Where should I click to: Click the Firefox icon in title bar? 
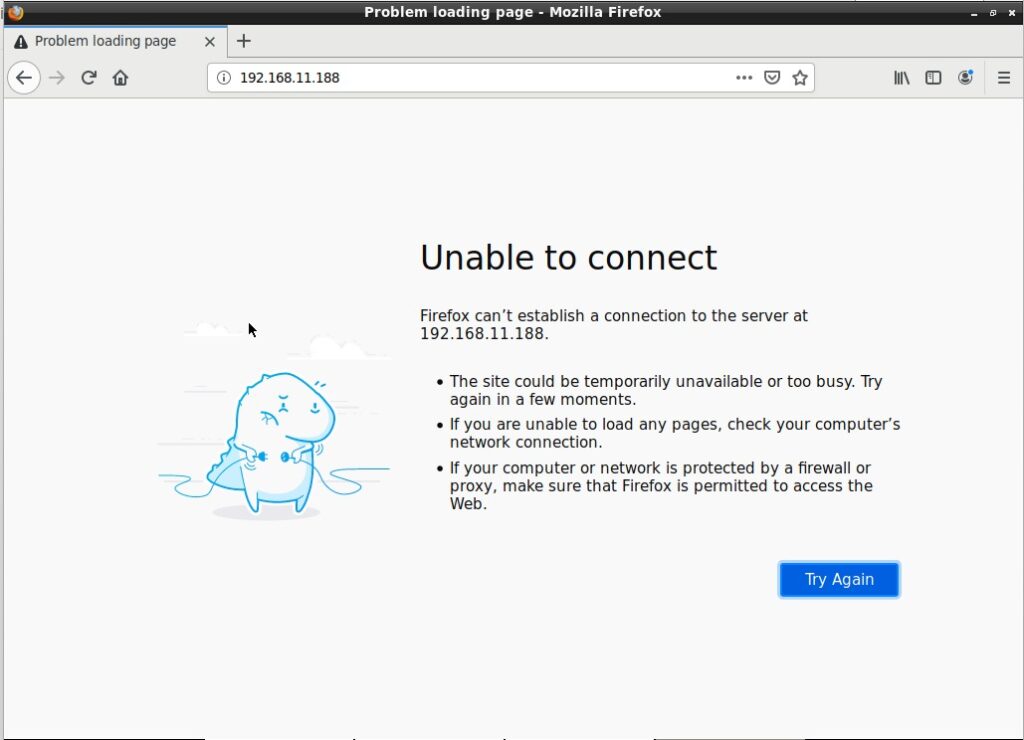(15, 12)
